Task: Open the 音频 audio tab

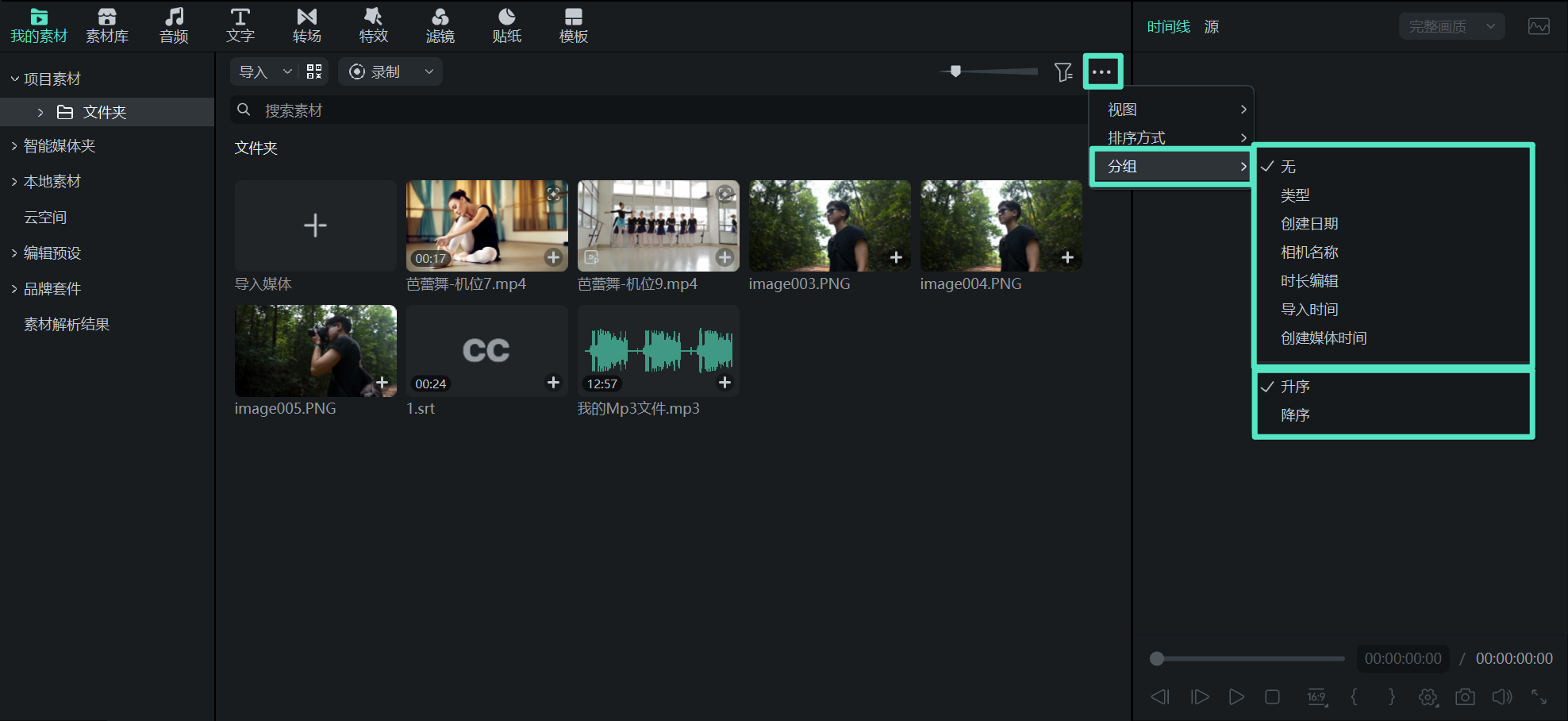Action: click(x=174, y=26)
